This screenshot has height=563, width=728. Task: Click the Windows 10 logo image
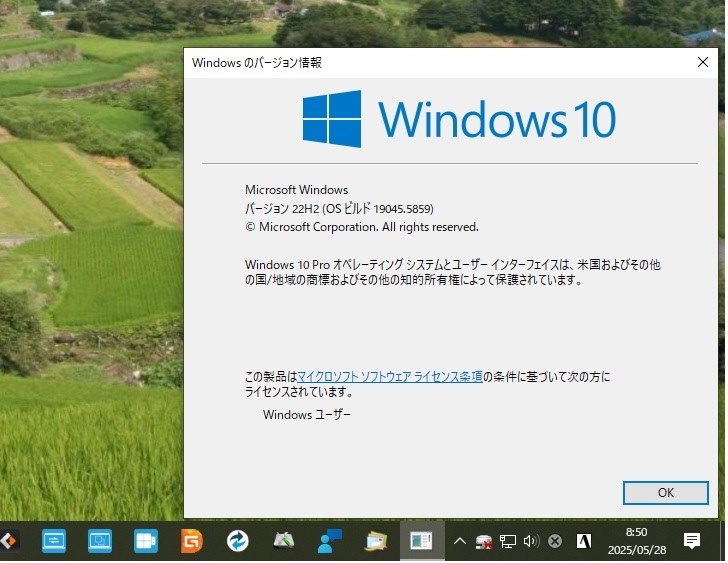[460, 119]
